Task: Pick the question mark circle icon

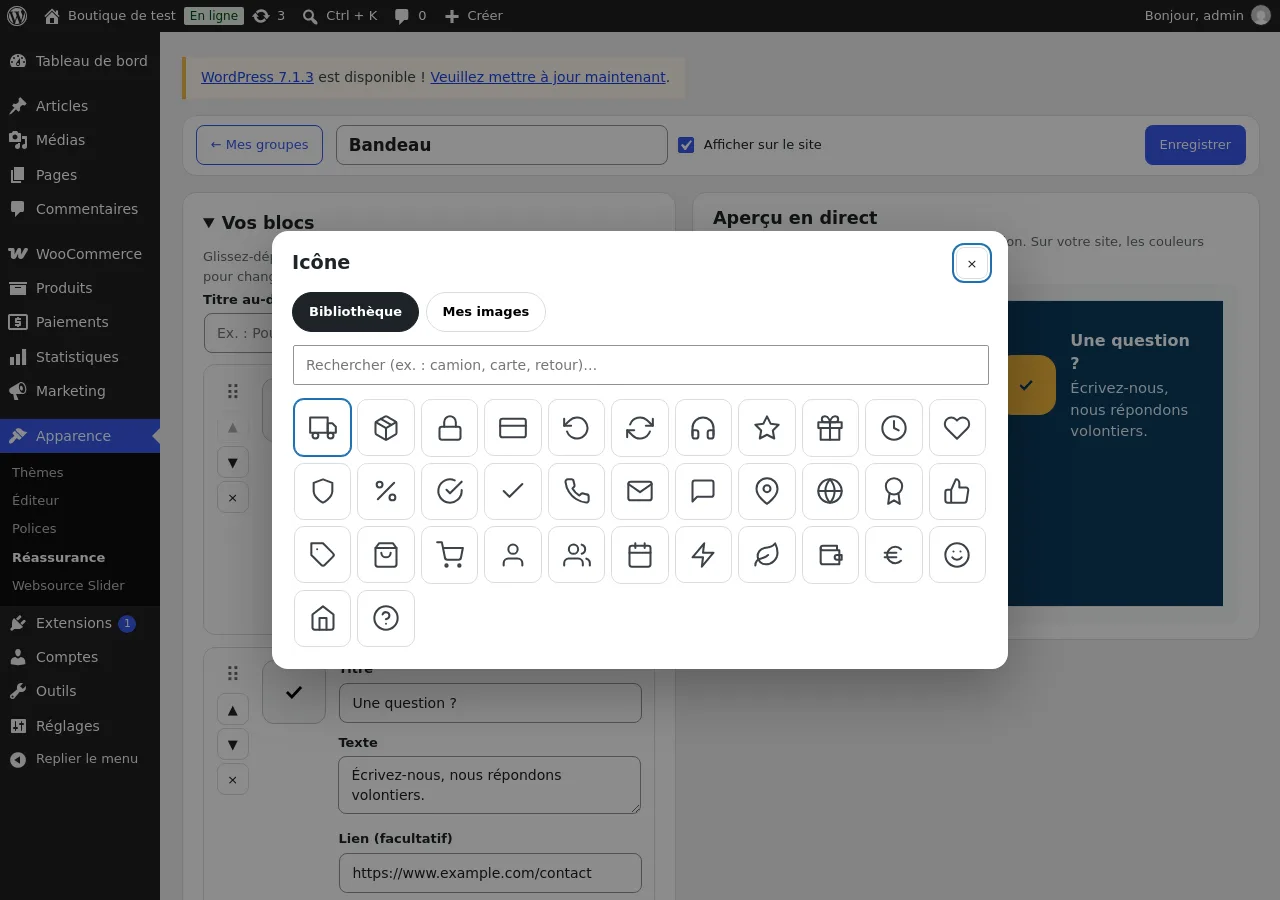Action: 386,618
